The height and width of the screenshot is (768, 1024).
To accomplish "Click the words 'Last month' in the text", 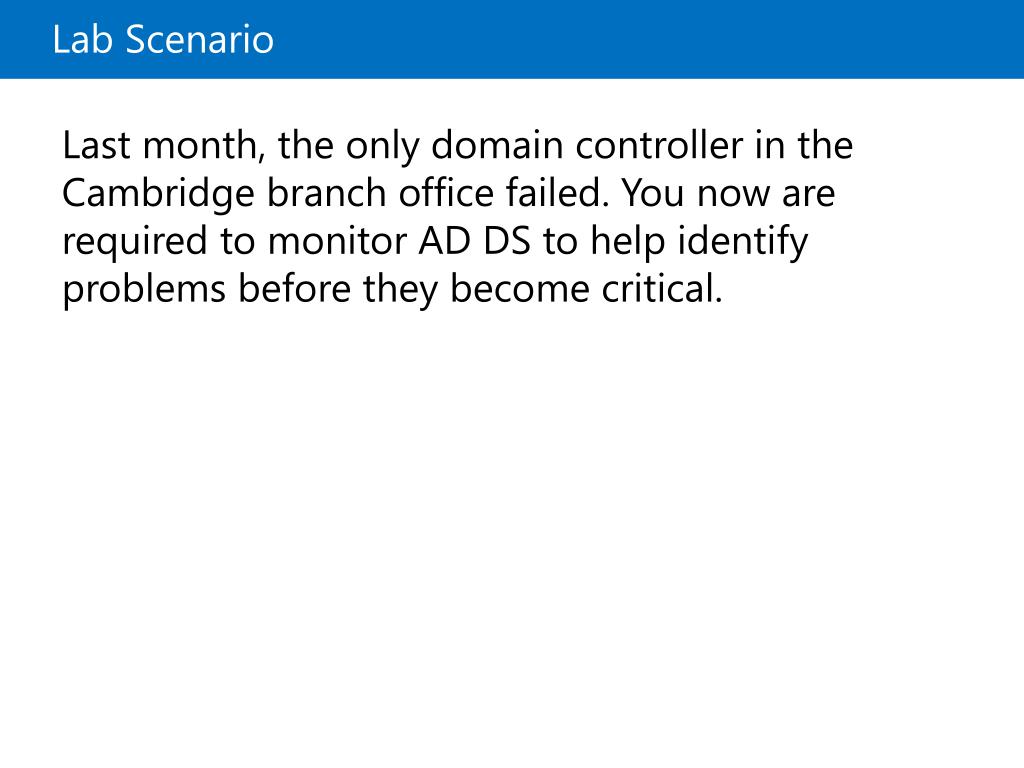I will pyautogui.click(x=162, y=146).
